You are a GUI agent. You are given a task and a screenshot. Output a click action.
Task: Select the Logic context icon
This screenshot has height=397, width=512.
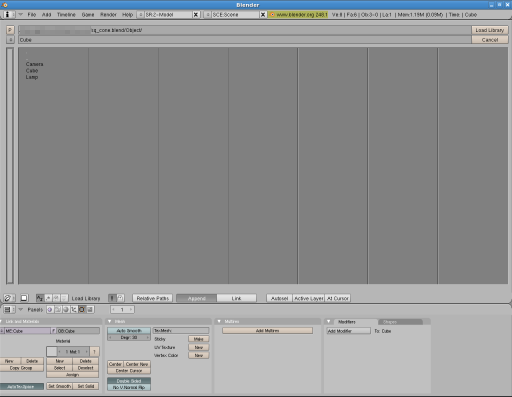50,310
